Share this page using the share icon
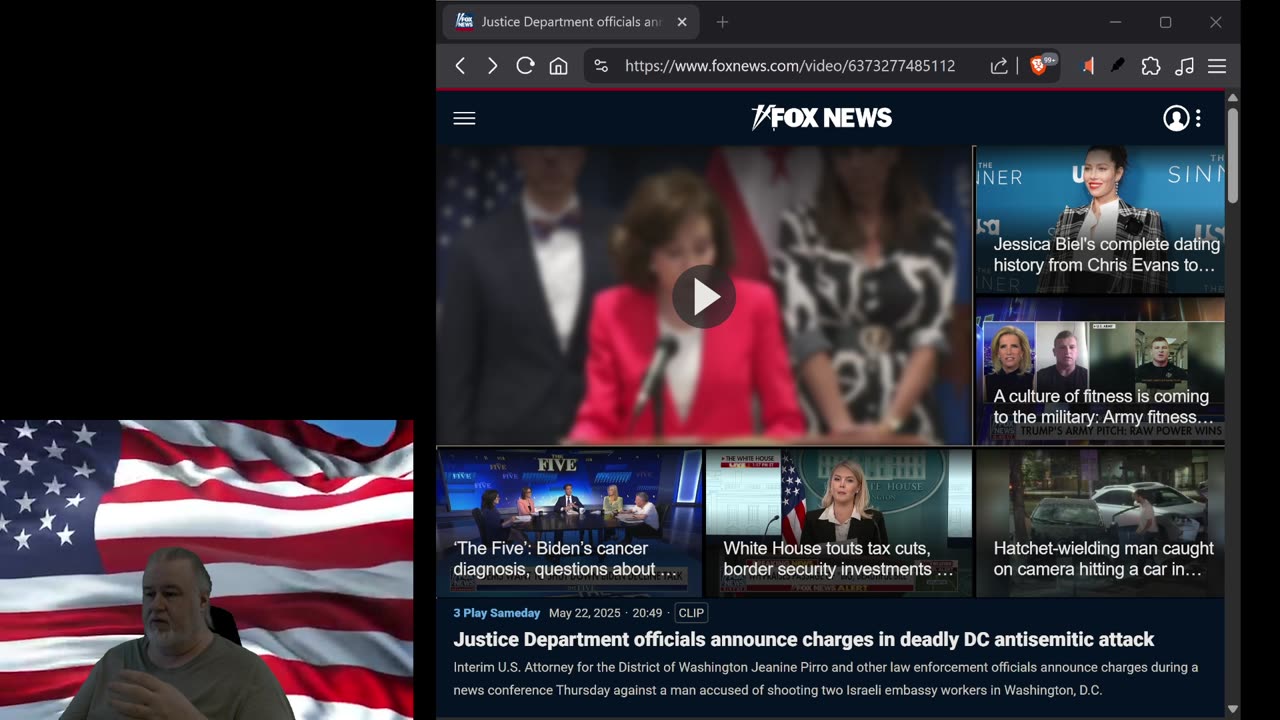This screenshot has height=720, width=1280. (x=999, y=66)
